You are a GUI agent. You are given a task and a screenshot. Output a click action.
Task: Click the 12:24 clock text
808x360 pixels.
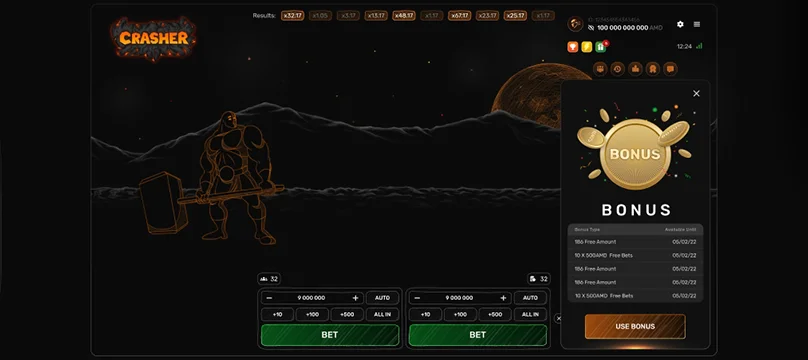[684, 46]
